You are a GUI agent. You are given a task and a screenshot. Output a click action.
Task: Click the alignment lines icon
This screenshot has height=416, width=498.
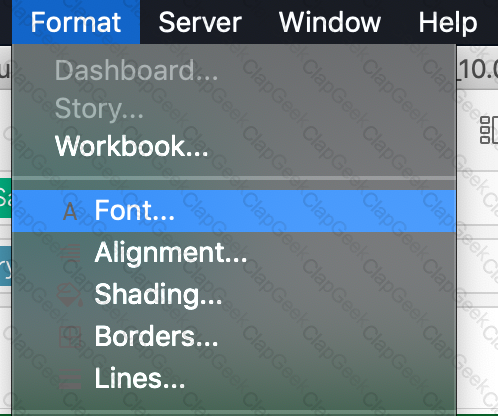70,253
